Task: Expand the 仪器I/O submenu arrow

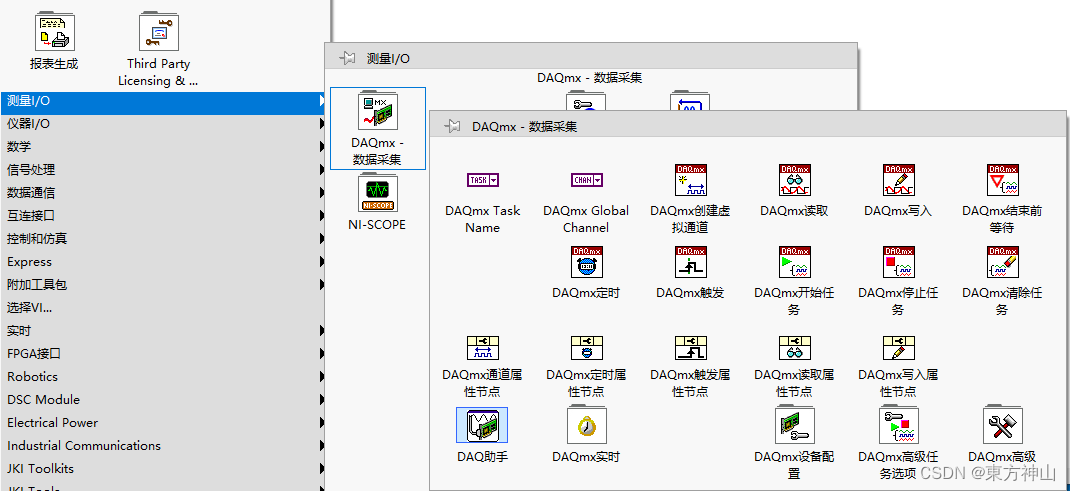Action: (321, 124)
